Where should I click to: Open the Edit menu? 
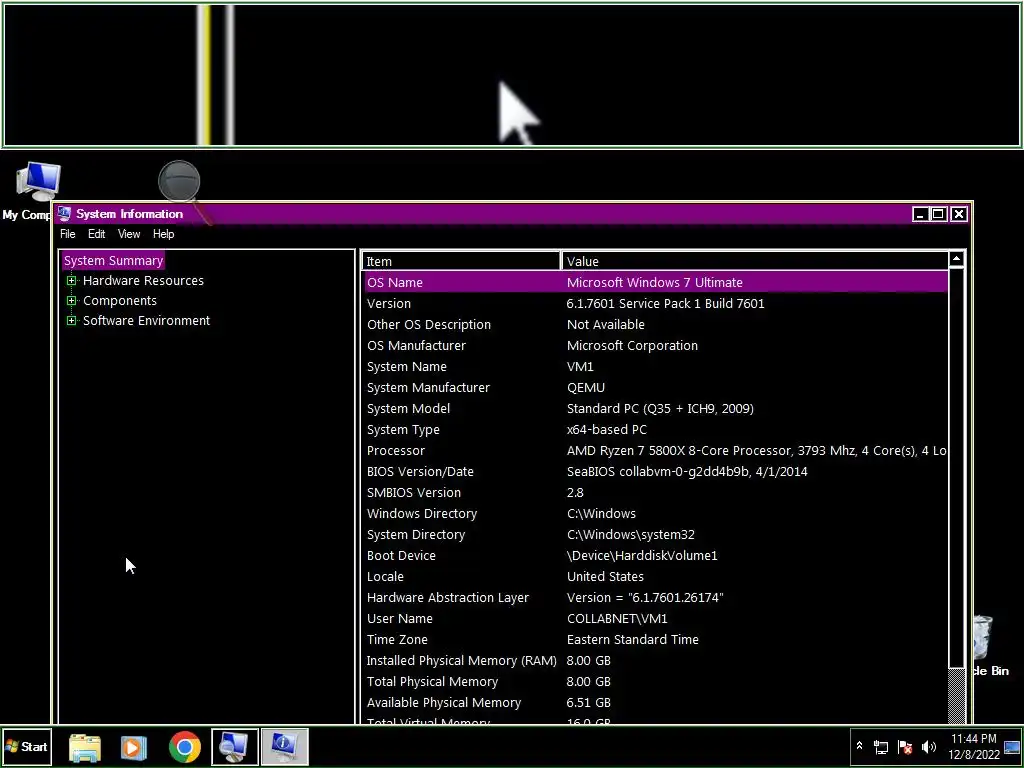pos(97,234)
